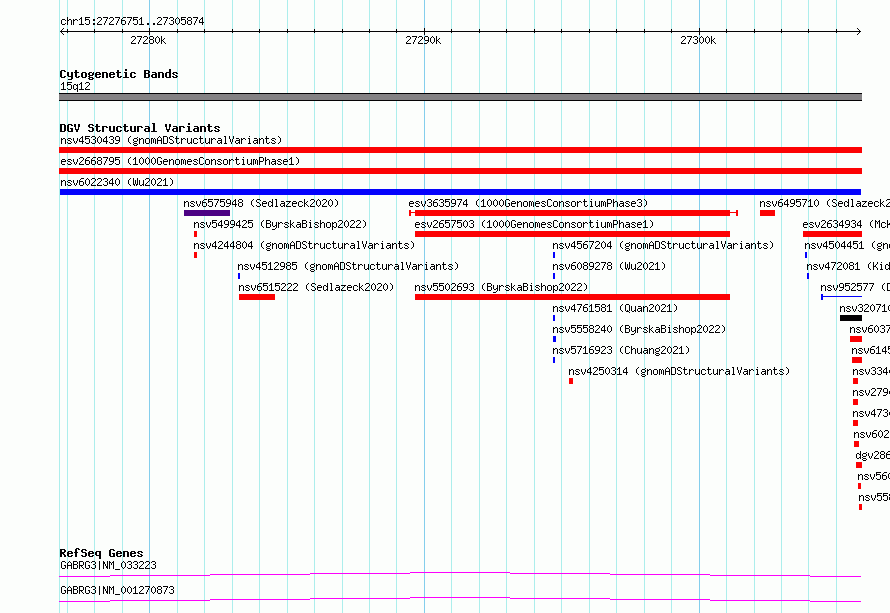Click nsv4250314 gnomADStructuralVariants label
The image size is (890, 613).
(x=679, y=371)
